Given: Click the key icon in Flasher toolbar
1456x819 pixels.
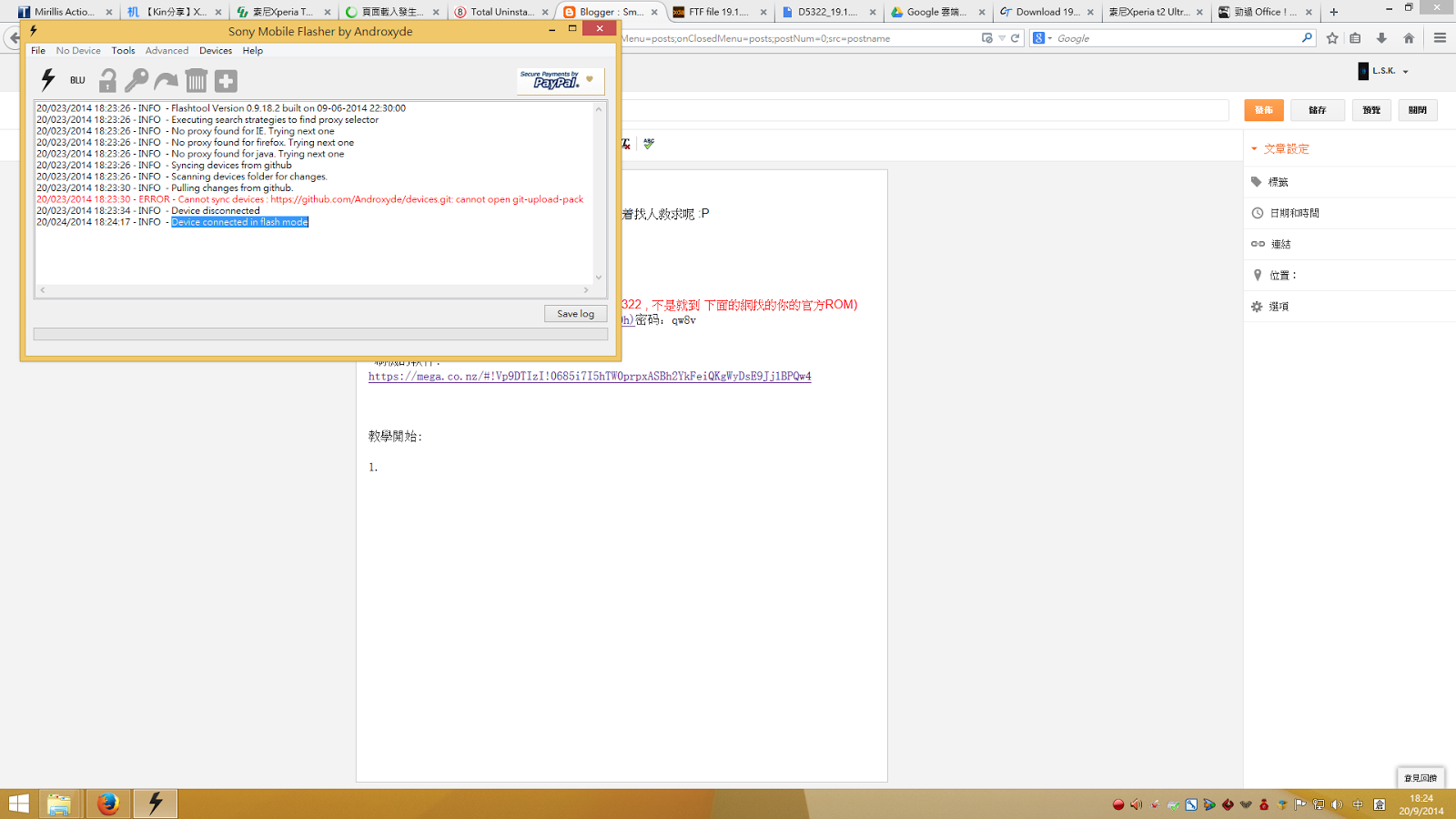Looking at the screenshot, I should tap(136, 81).
